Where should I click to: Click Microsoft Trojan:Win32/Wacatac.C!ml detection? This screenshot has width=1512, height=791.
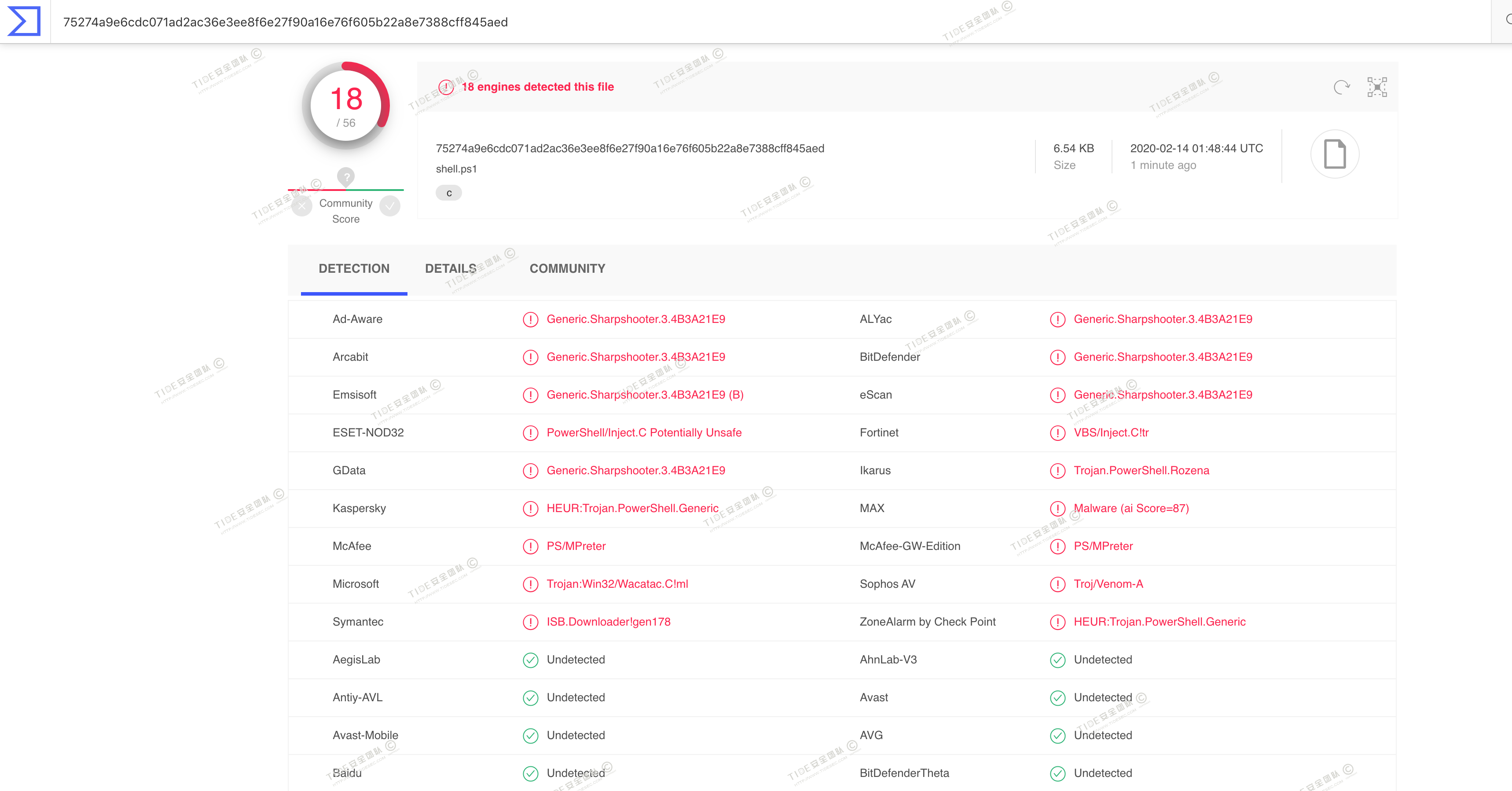617,584
